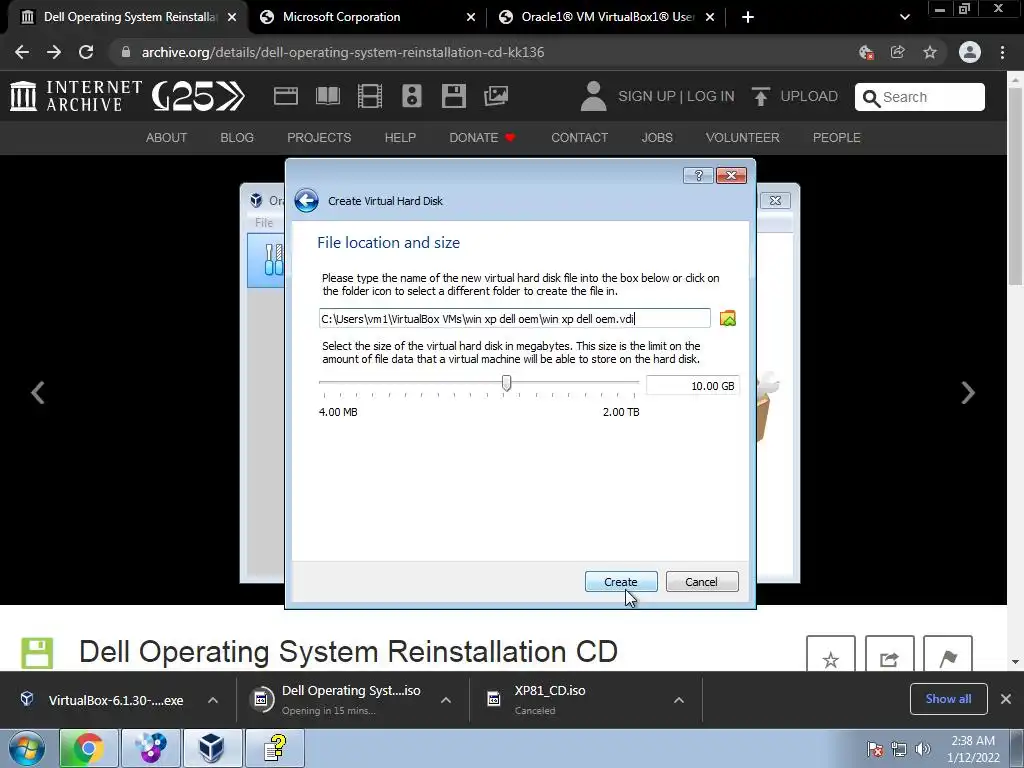Open the Windows Start button
The image size is (1024, 768).
[26, 748]
